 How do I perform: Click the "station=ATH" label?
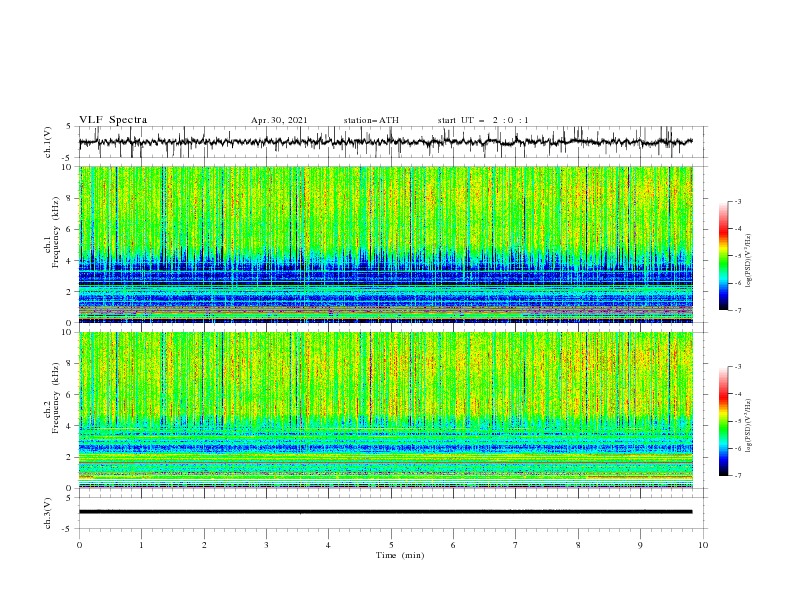[371, 120]
